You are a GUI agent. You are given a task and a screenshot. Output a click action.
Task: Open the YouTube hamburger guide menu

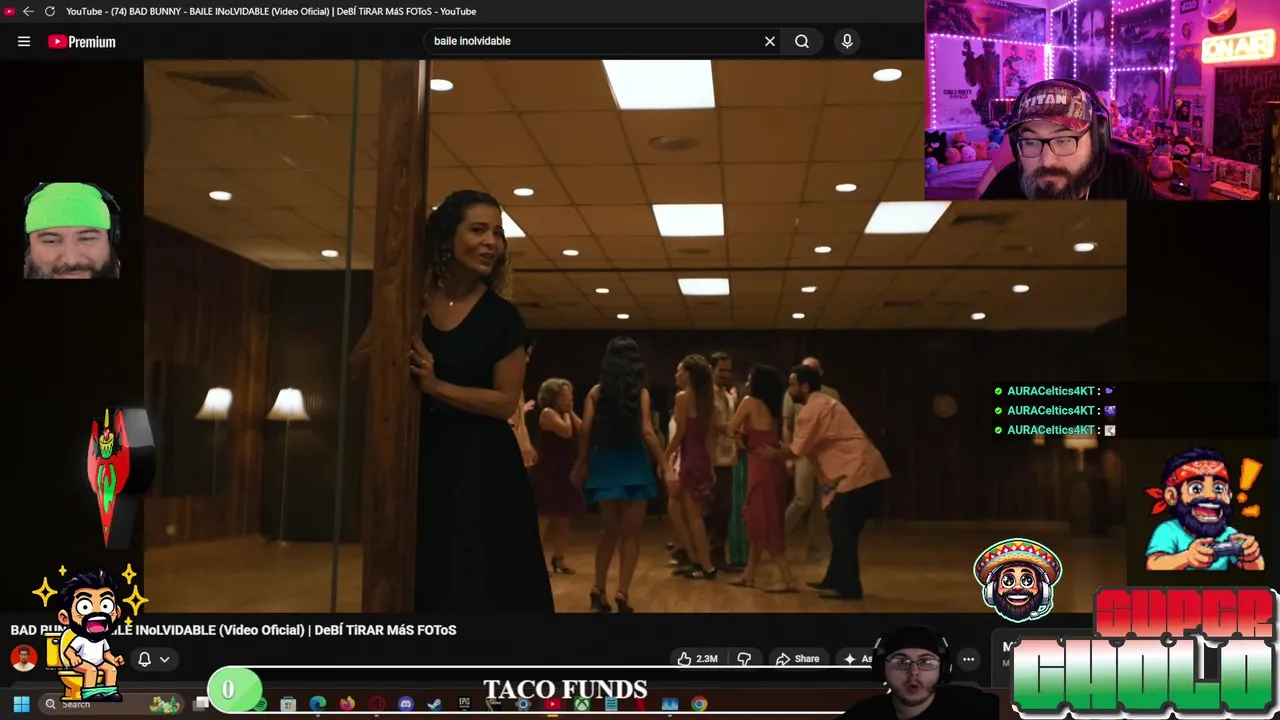[24, 41]
